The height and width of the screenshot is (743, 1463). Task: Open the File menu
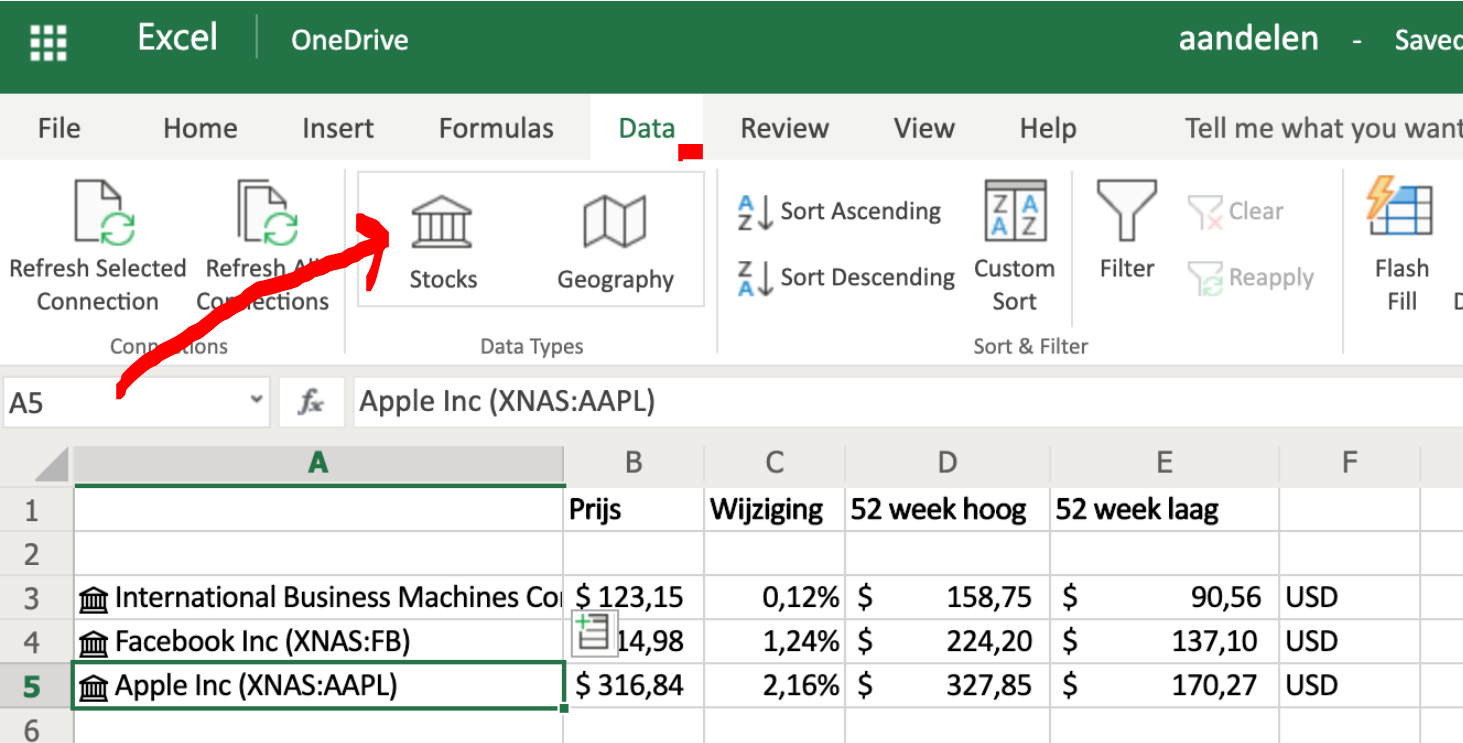(59, 128)
